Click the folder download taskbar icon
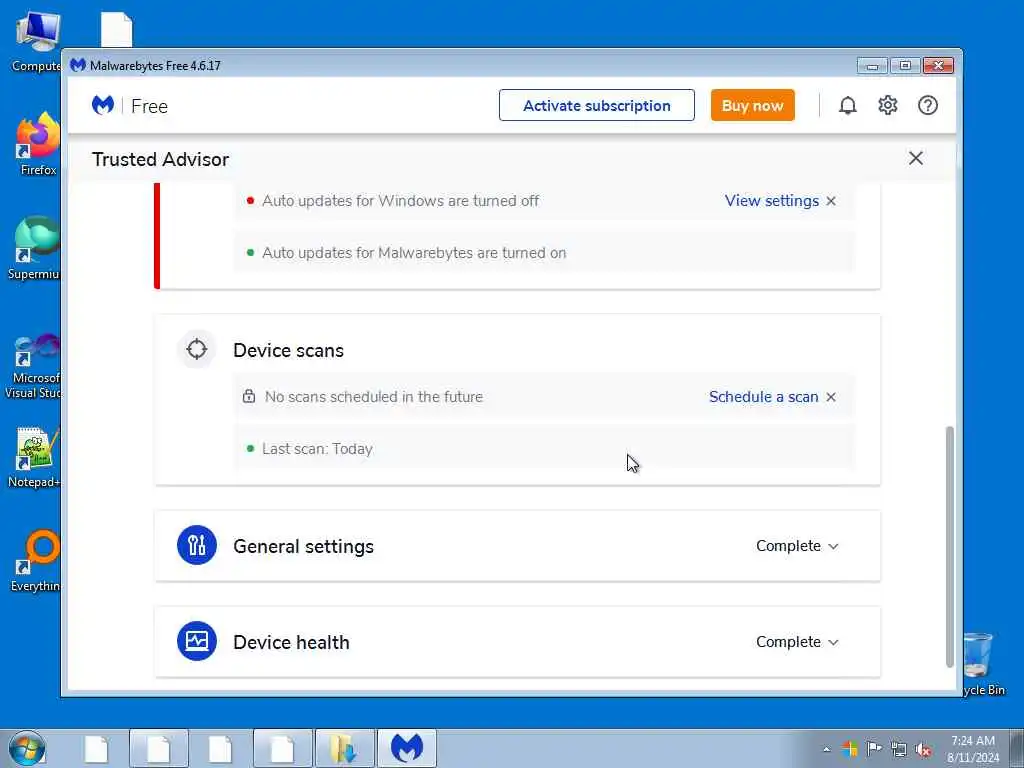 344,748
